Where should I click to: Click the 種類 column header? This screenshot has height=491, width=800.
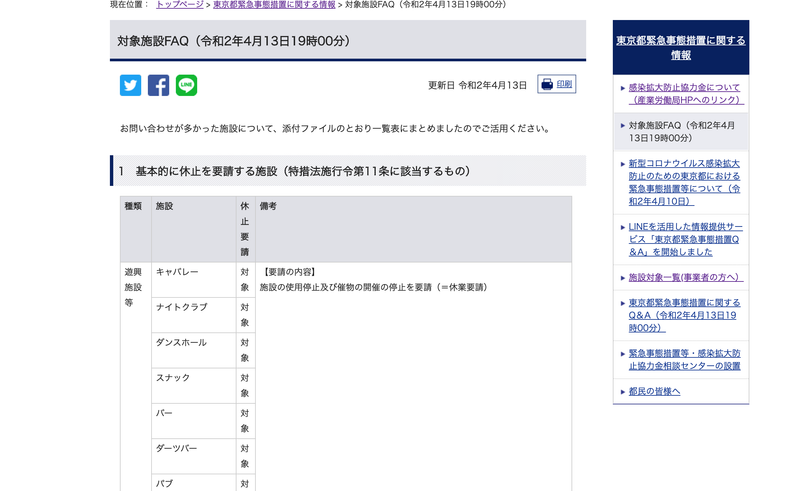click(x=136, y=229)
